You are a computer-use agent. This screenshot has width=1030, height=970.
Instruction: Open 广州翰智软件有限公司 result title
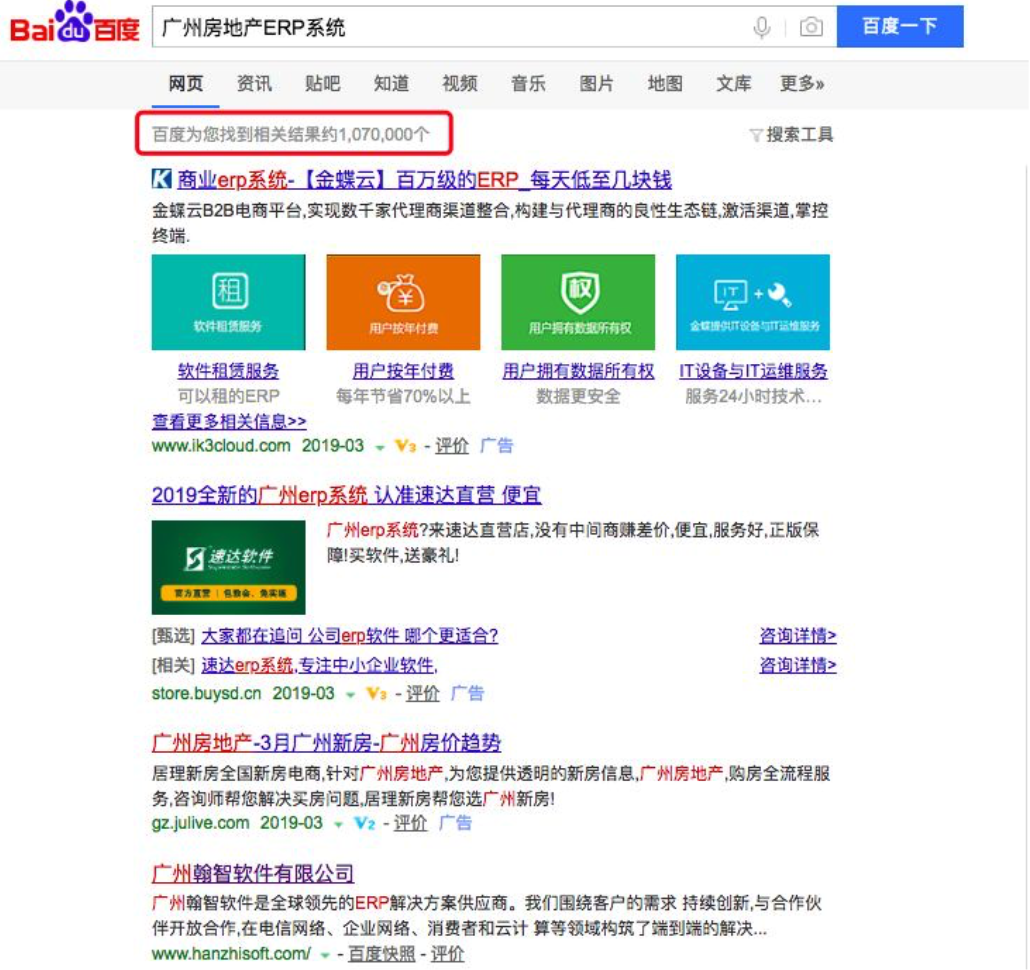tap(253, 873)
